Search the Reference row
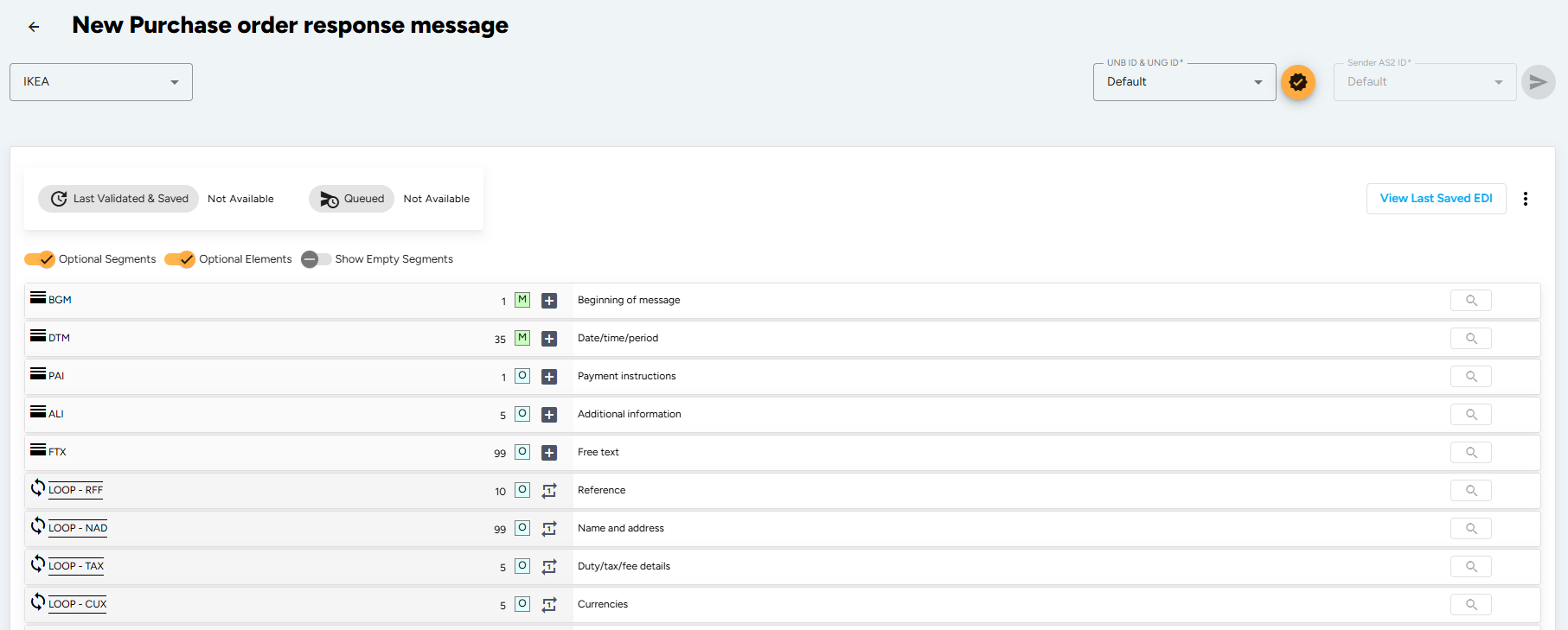Screen dimensions: 1568x630 point(1471,491)
